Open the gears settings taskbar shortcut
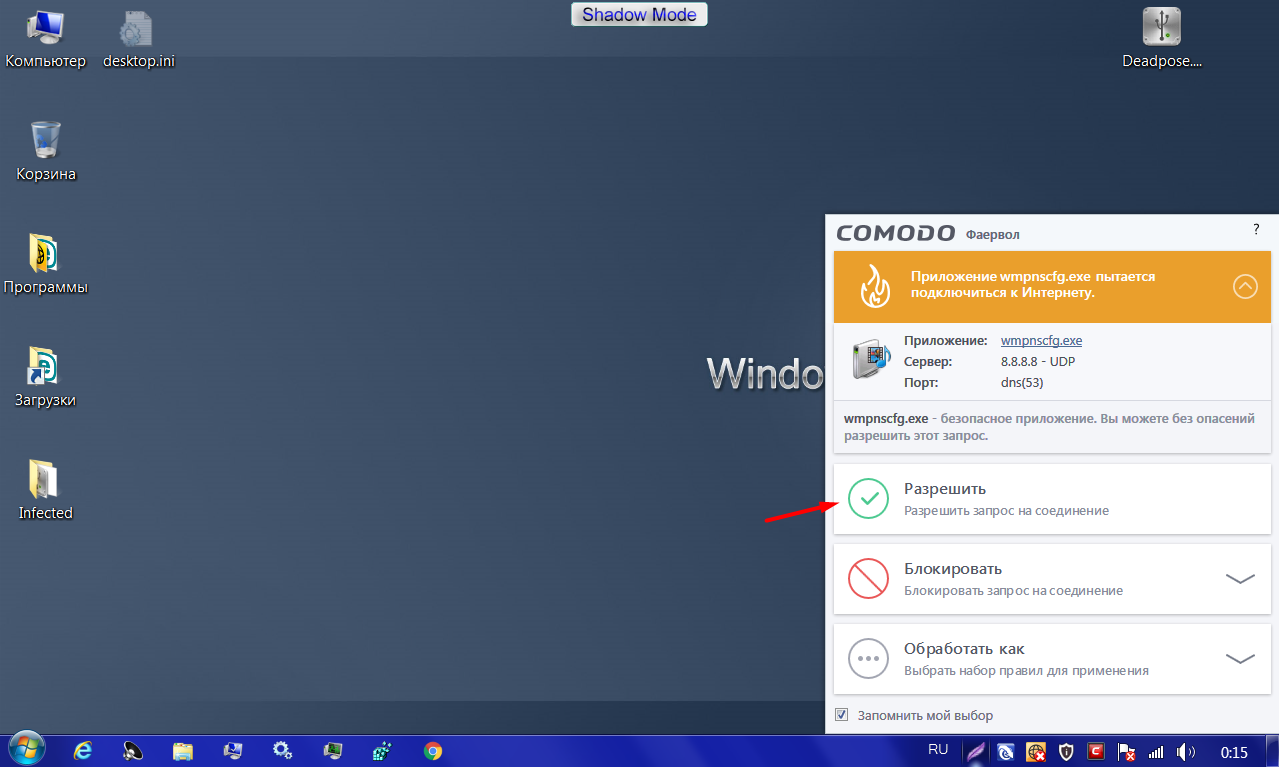 coord(283,751)
